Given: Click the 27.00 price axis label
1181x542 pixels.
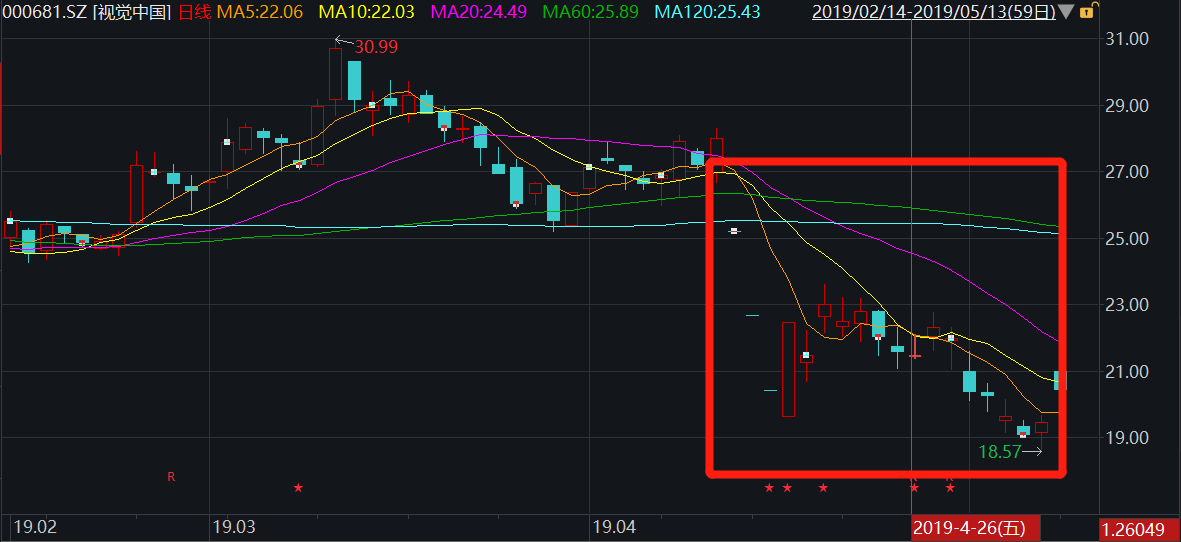Looking at the screenshot, I should (1125, 172).
